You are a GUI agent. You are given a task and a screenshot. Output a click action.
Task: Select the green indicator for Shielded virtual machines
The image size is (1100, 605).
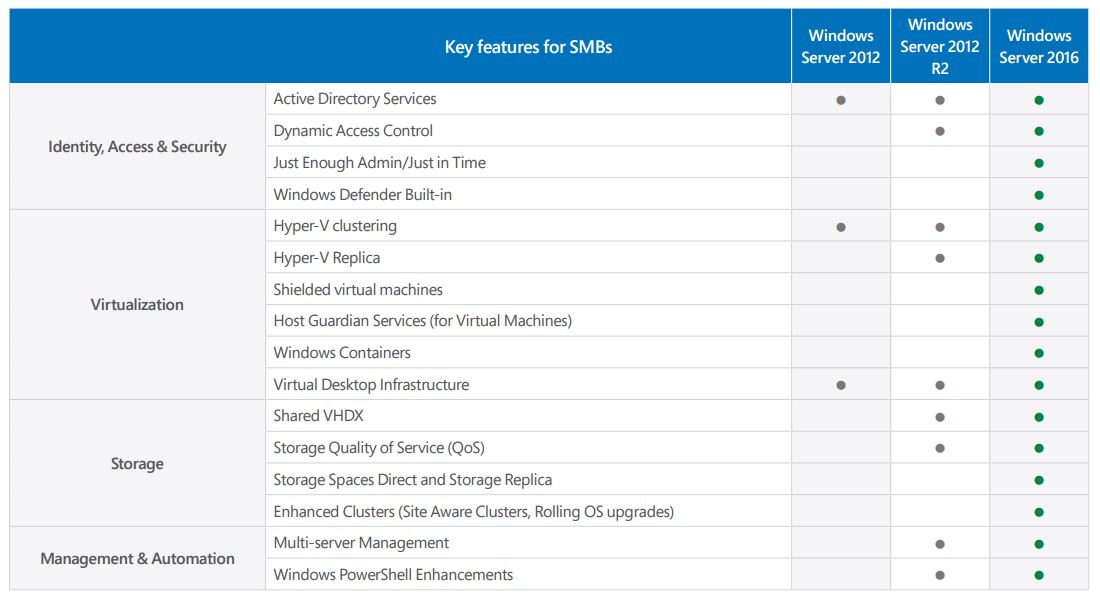(1039, 289)
